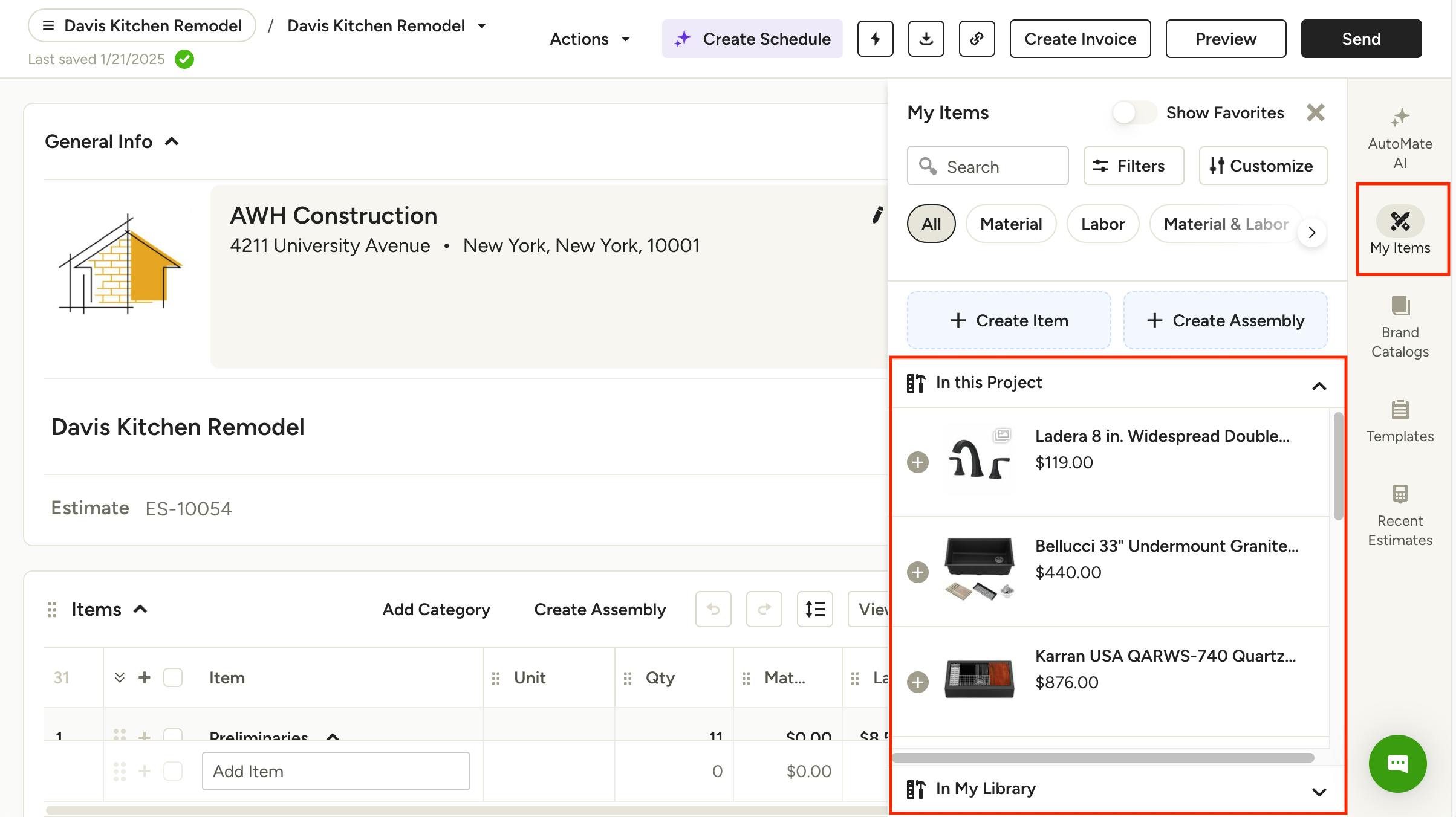Check the Add Item row checkbox
The image size is (1456, 817).
click(x=173, y=771)
